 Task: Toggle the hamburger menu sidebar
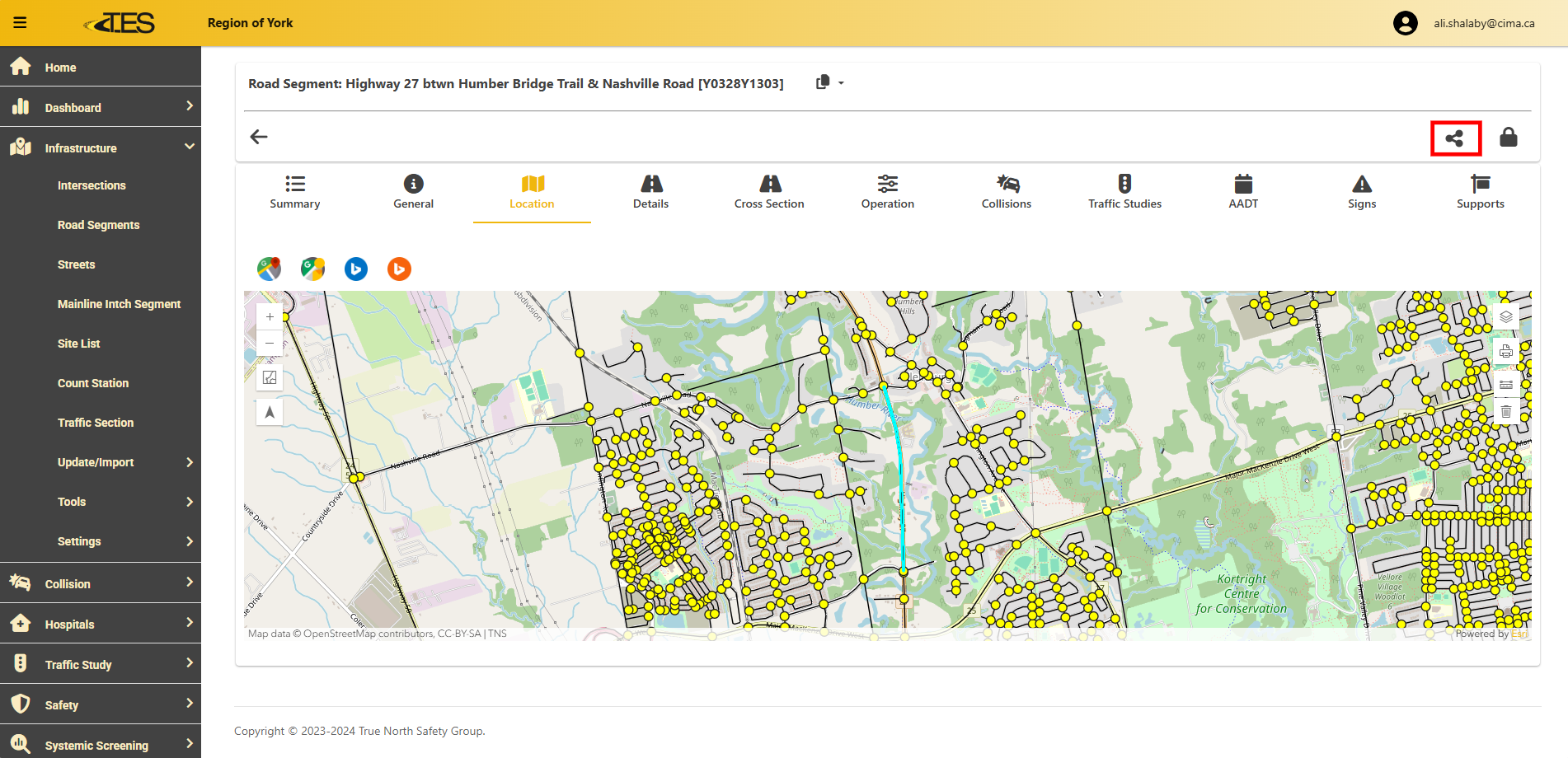click(x=20, y=23)
